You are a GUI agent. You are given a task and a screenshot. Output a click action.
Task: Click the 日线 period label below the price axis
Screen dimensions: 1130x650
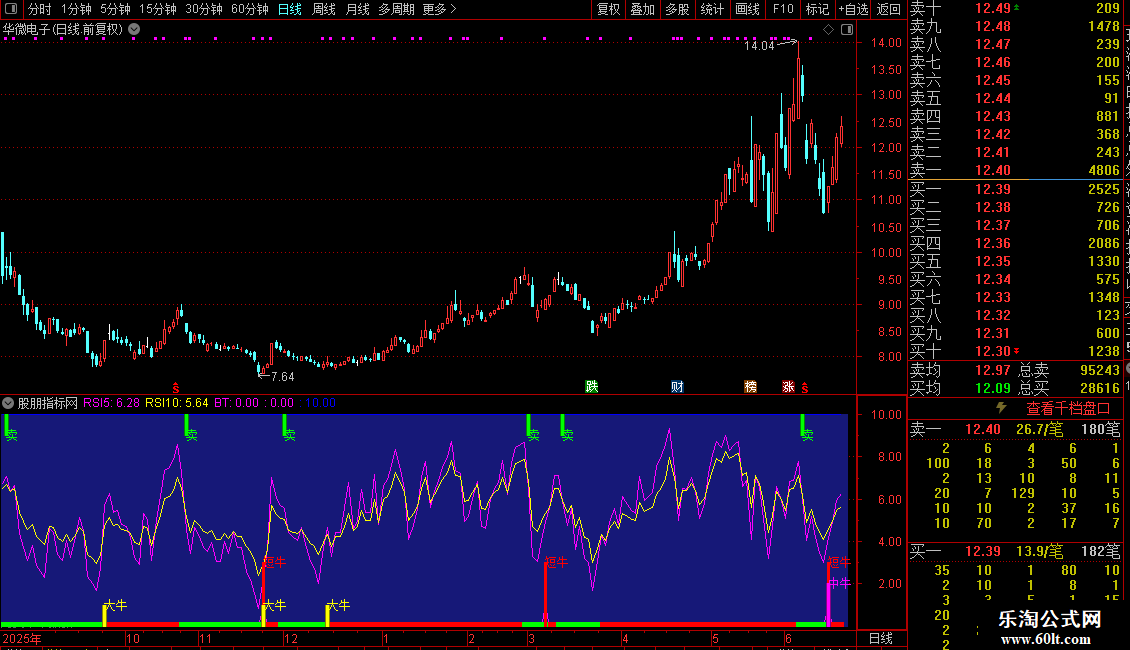click(881, 638)
